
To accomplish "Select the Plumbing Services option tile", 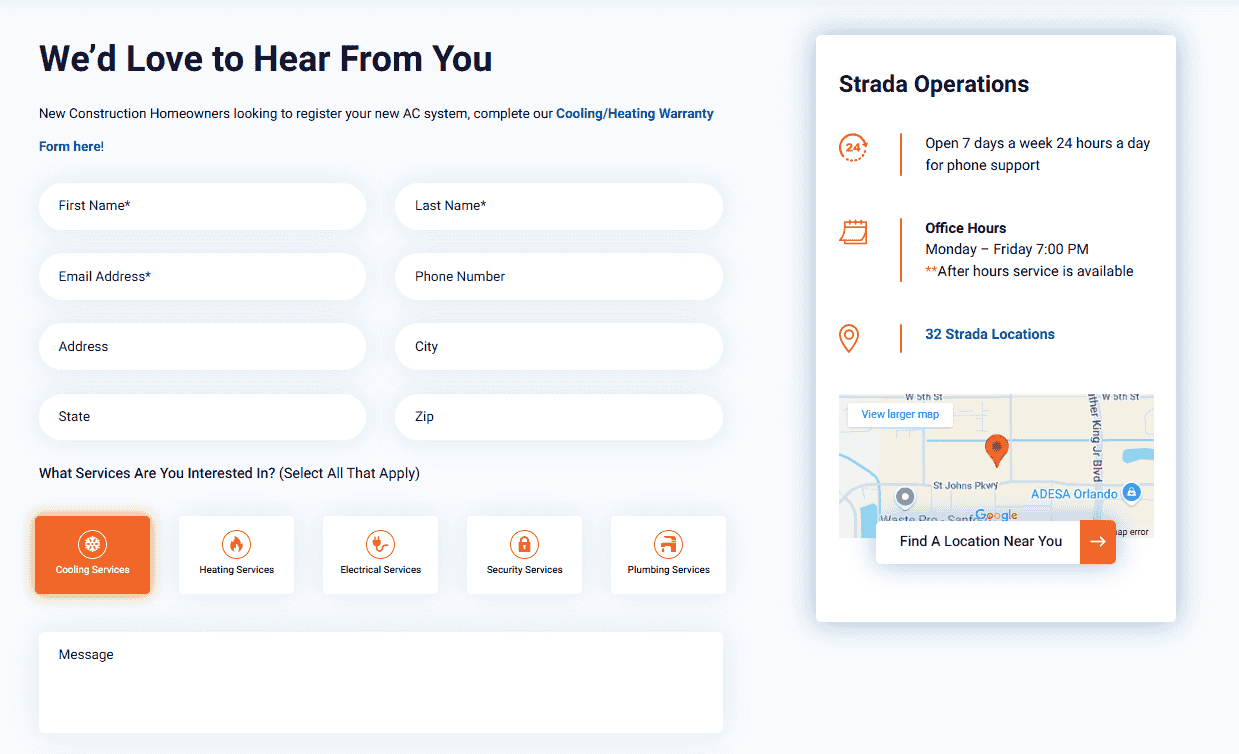I will (x=668, y=556).
